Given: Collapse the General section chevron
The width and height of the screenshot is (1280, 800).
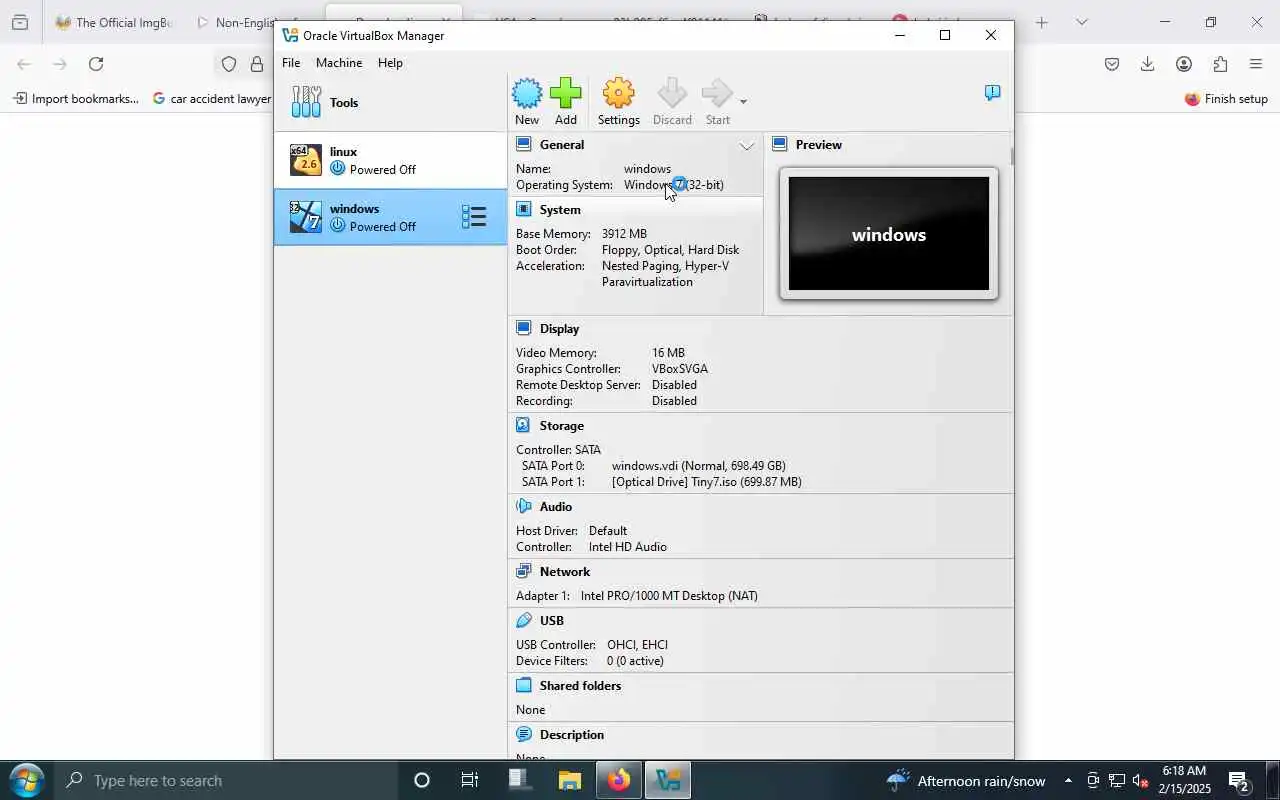Looking at the screenshot, I should click(x=747, y=146).
